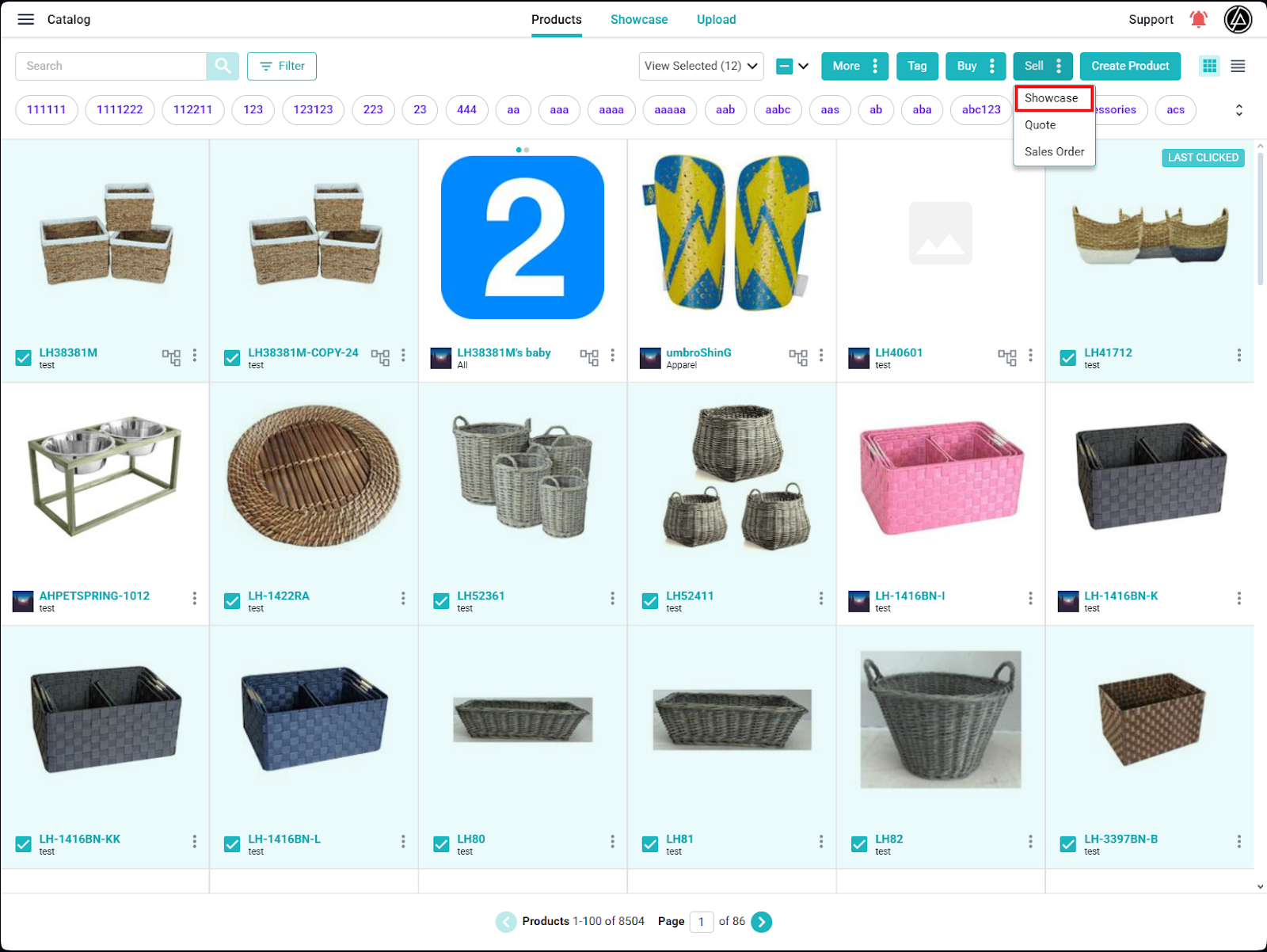The height and width of the screenshot is (952, 1267).
Task: Click the More button
Action: click(846, 66)
